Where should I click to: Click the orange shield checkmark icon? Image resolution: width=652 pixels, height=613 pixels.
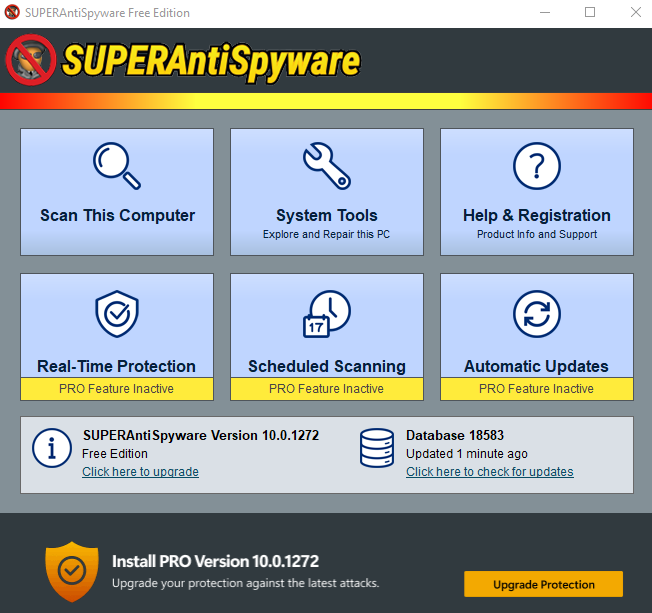(72, 571)
